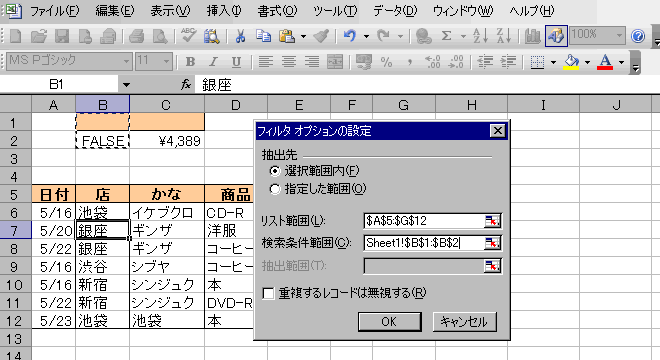Click the insert function fx icon
The height and width of the screenshot is (360, 660).
186,85
